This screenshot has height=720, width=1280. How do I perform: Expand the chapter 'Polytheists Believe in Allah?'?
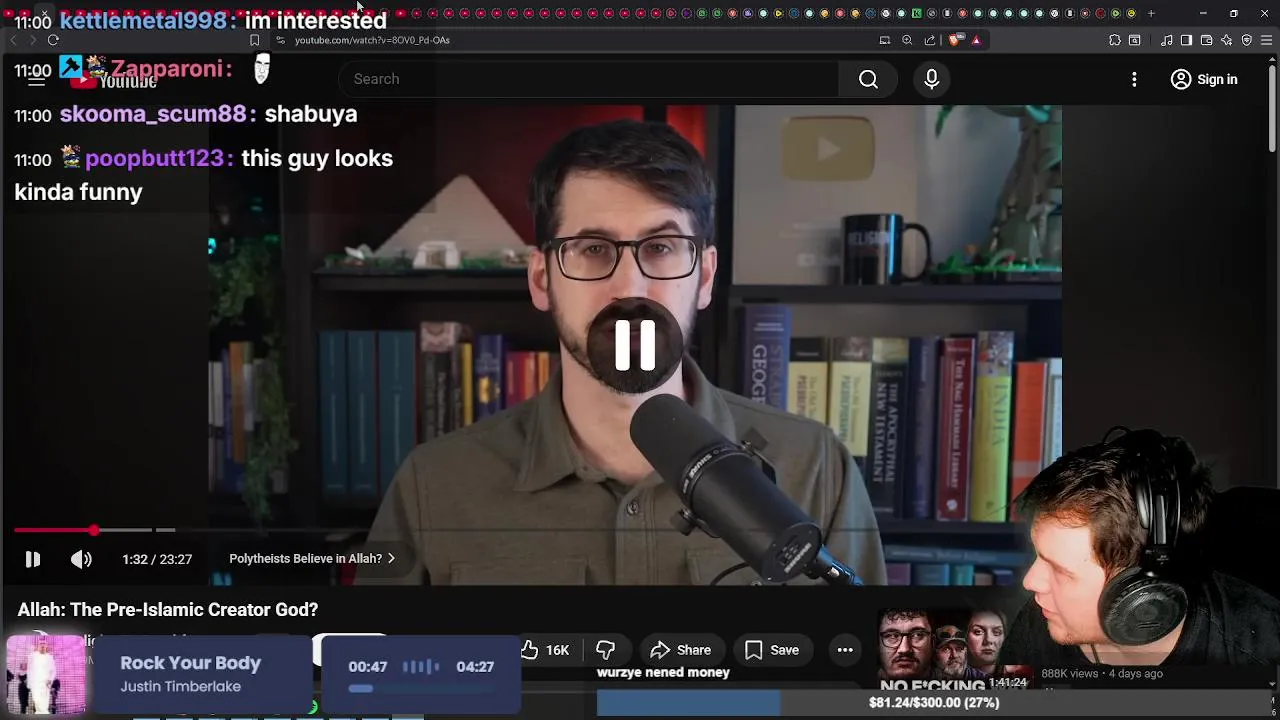point(312,558)
